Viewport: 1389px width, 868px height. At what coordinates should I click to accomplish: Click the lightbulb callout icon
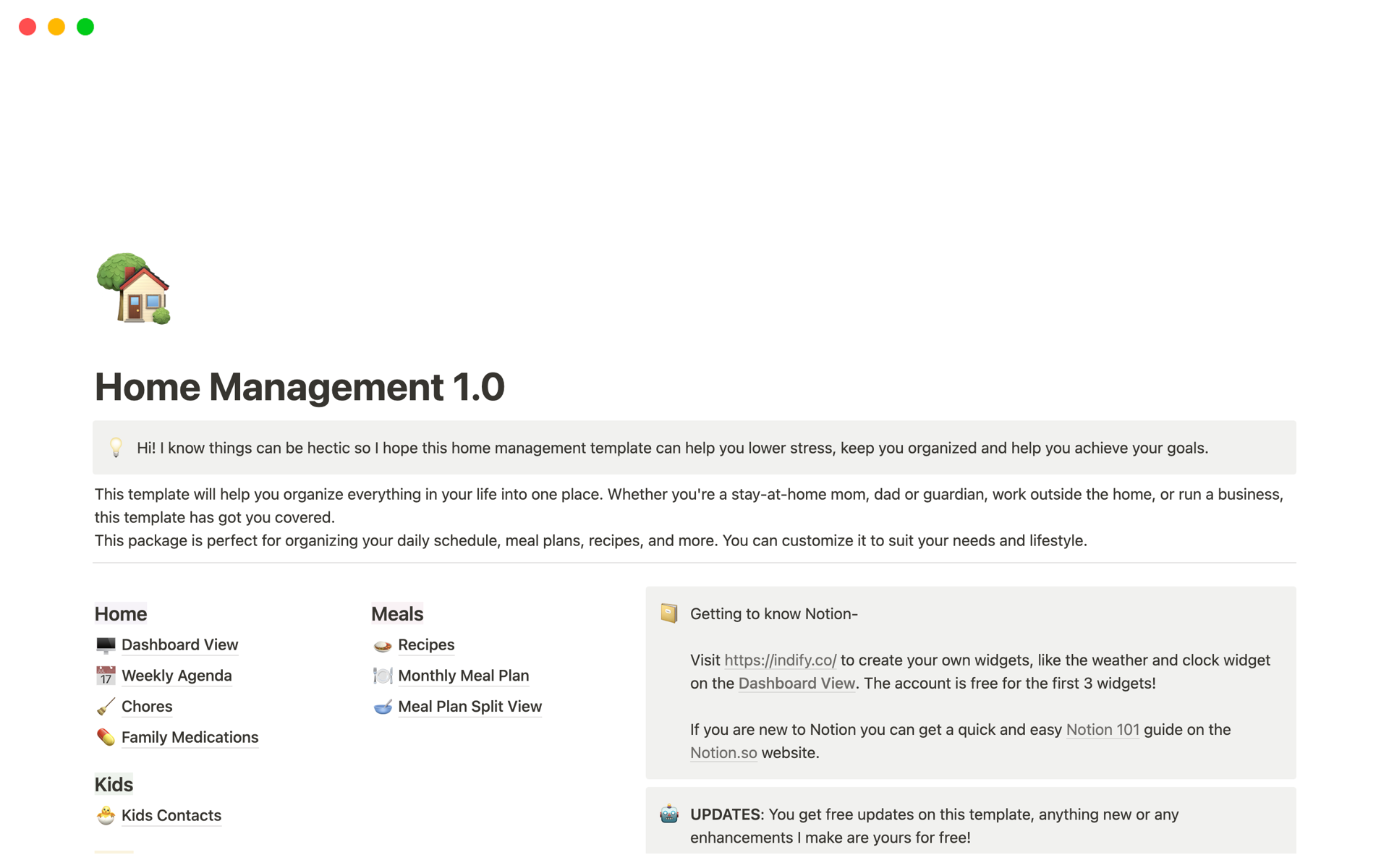tap(116, 448)
